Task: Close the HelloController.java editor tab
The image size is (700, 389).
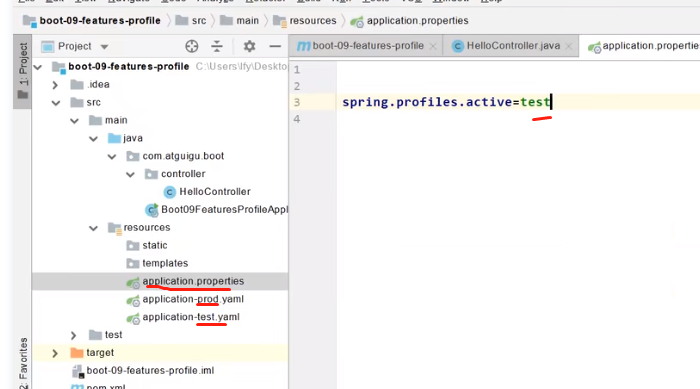Action: click(568, 46)
